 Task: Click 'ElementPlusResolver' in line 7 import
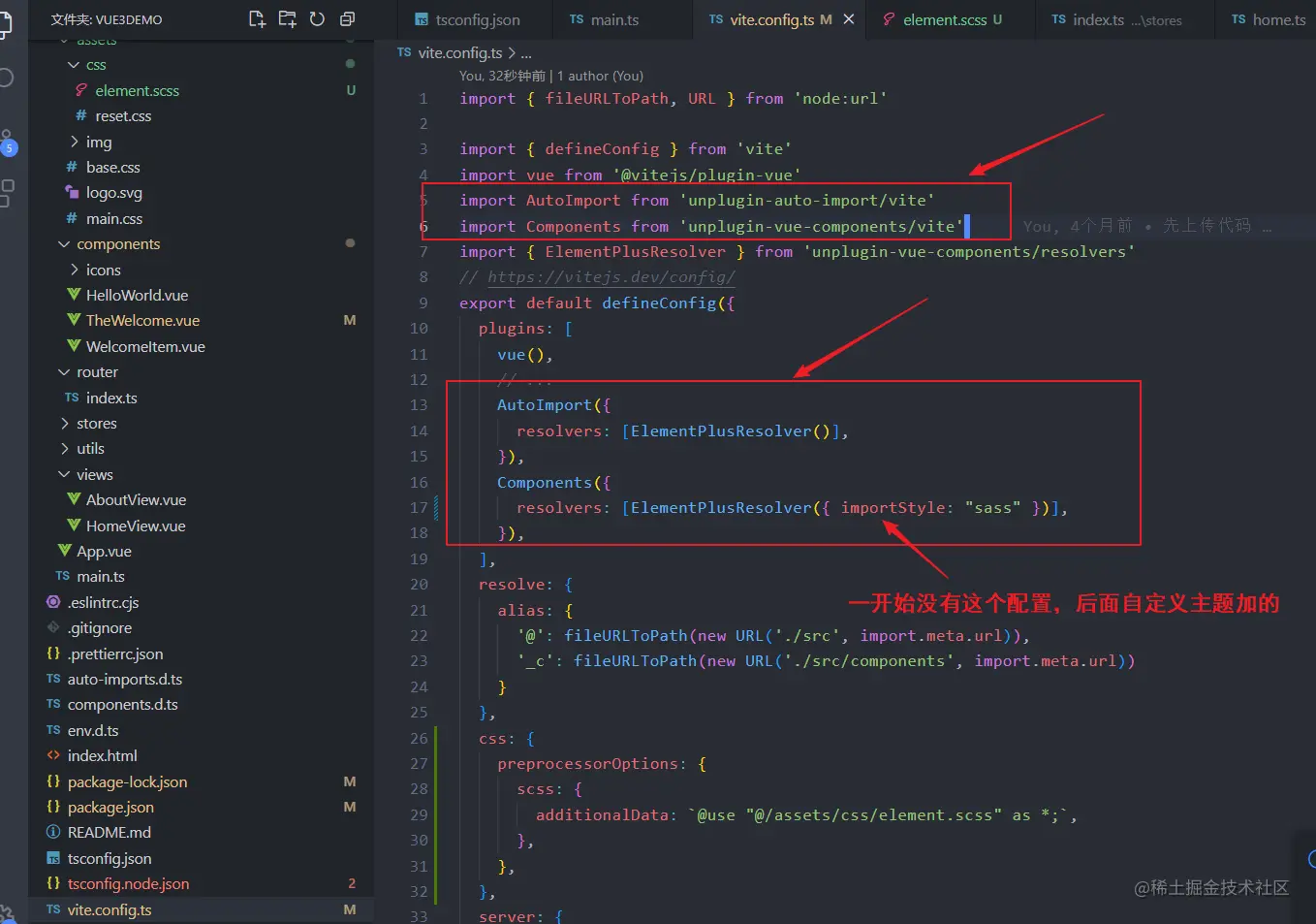pyautogui.click(x=635, y=252)
